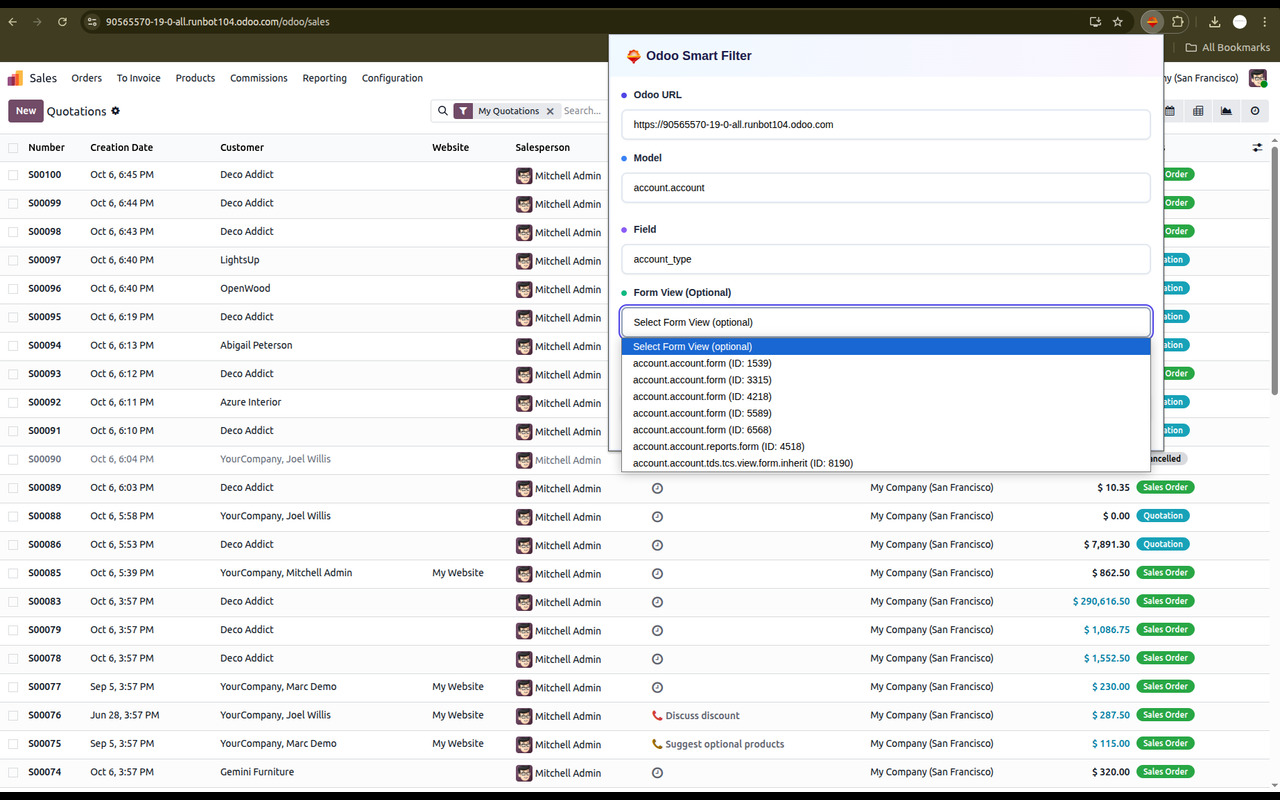Sort by Customer column header

tap(242, 148)
